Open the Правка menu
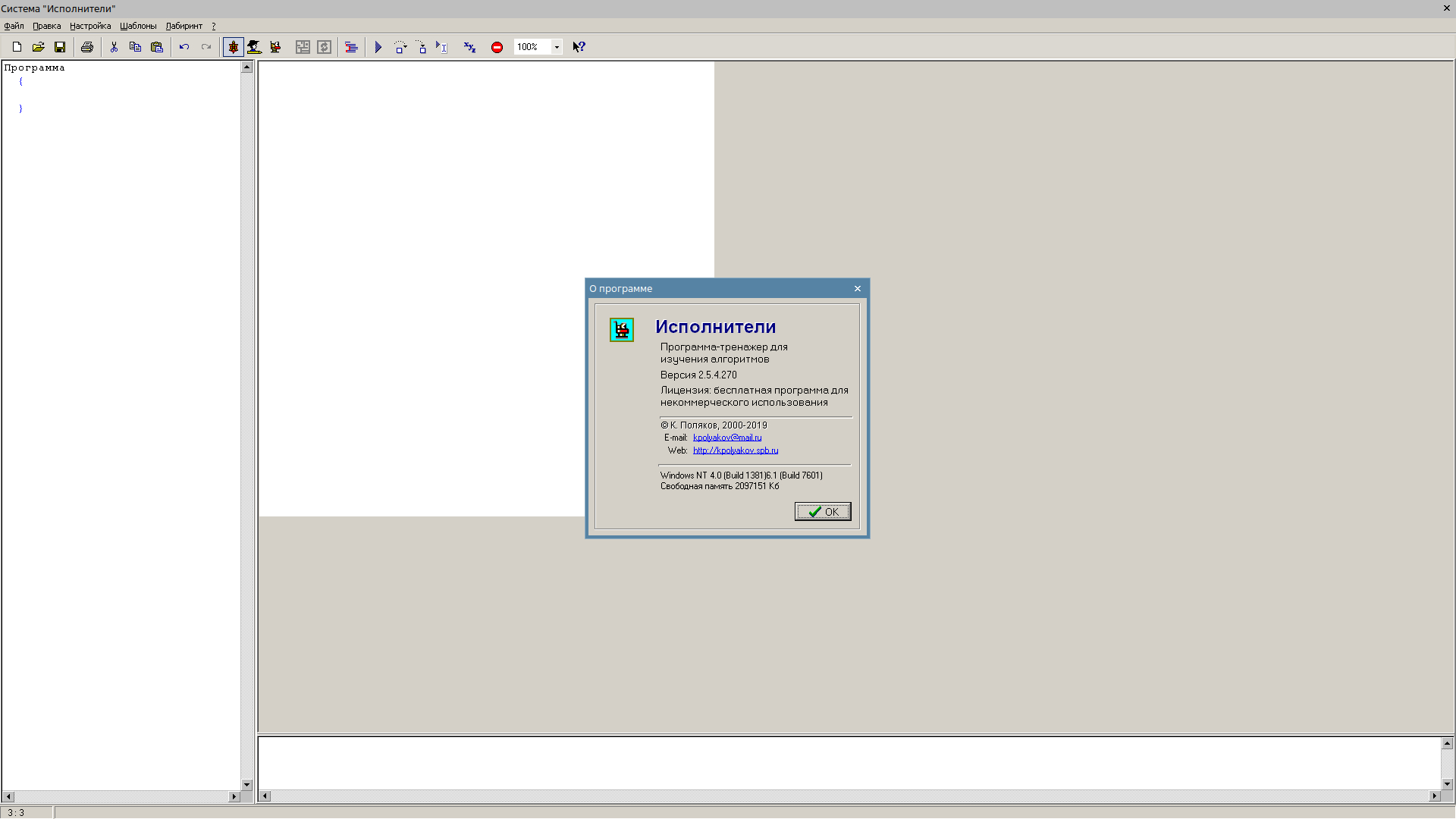The width and height of the screenshot is (1456, 819). [46, 26]
